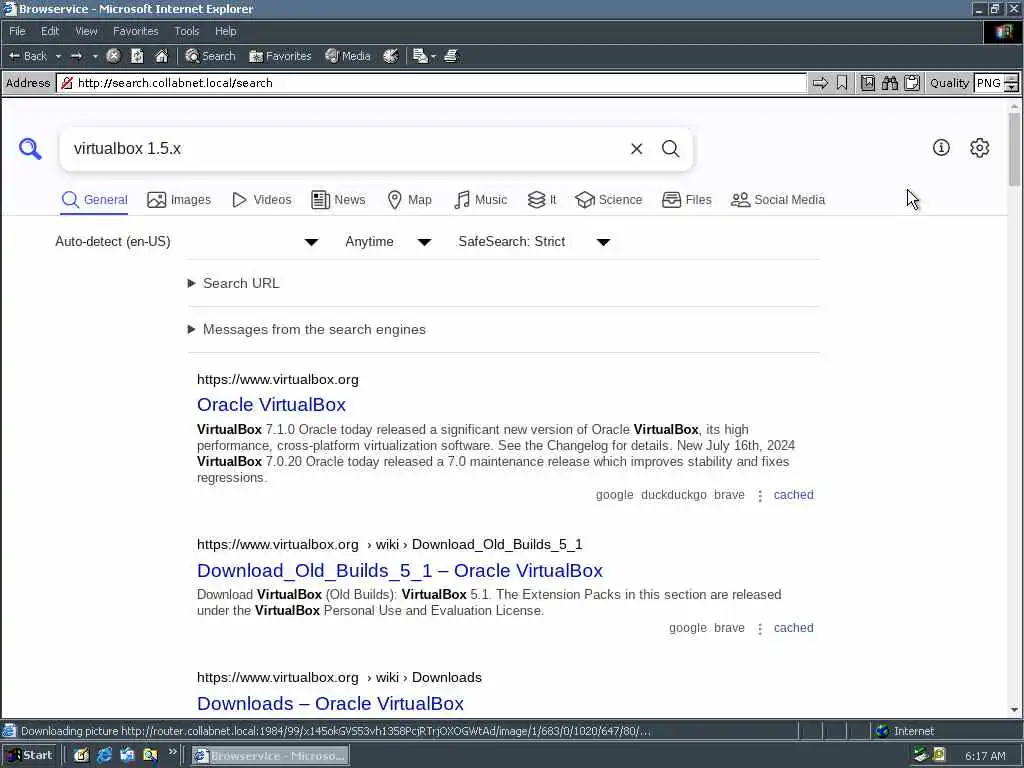Switch to the Social Media tab

[778, 200]
